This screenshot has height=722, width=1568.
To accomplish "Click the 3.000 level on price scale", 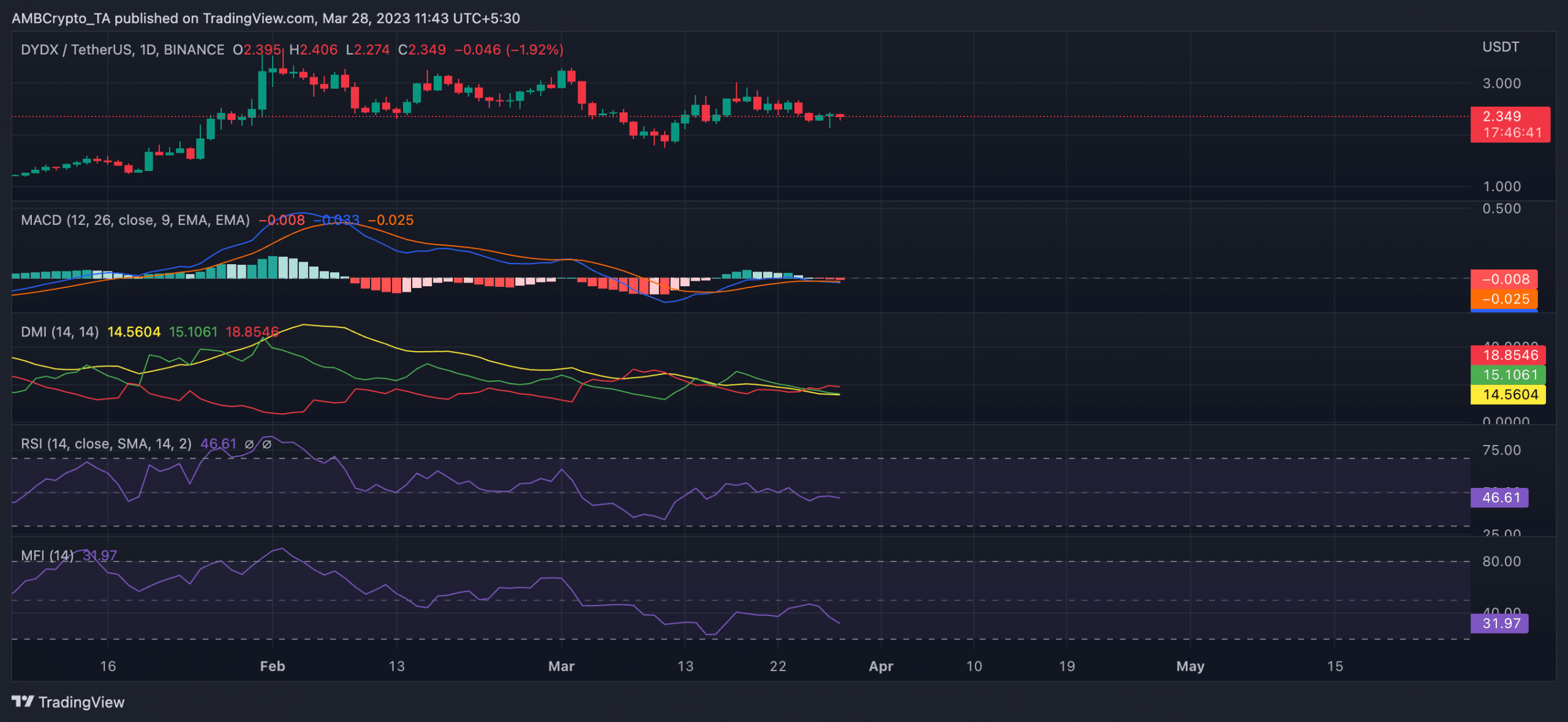I will (1501, 83).
